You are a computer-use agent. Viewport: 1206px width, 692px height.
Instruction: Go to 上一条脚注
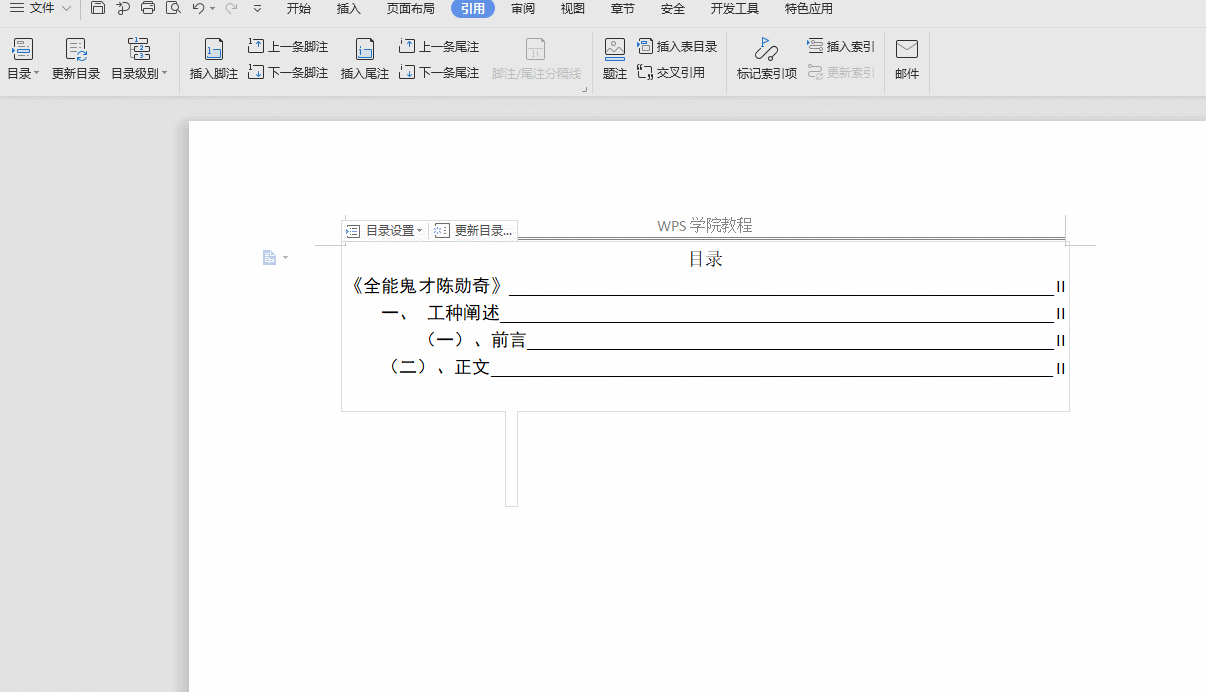pyautogui.click(x=288, y=47)
